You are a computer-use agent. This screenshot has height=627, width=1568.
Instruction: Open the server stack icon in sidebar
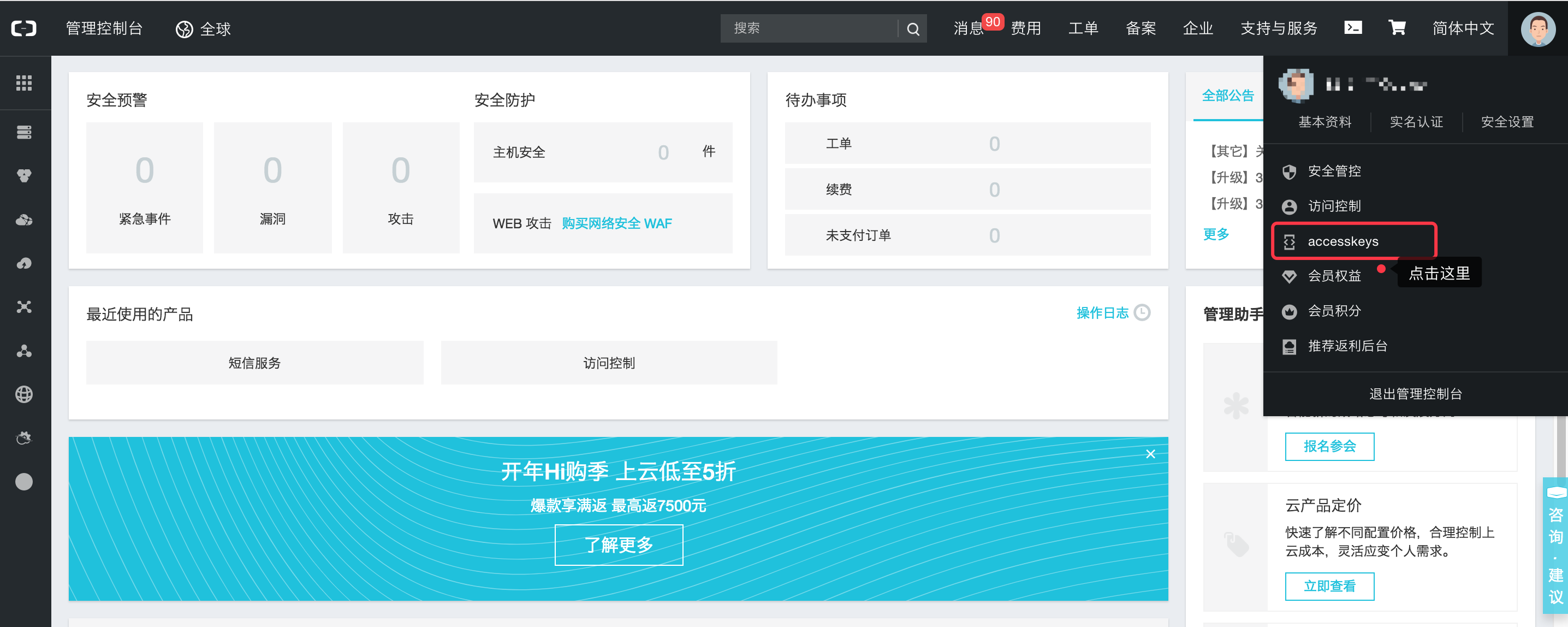[x=23, y=132]
